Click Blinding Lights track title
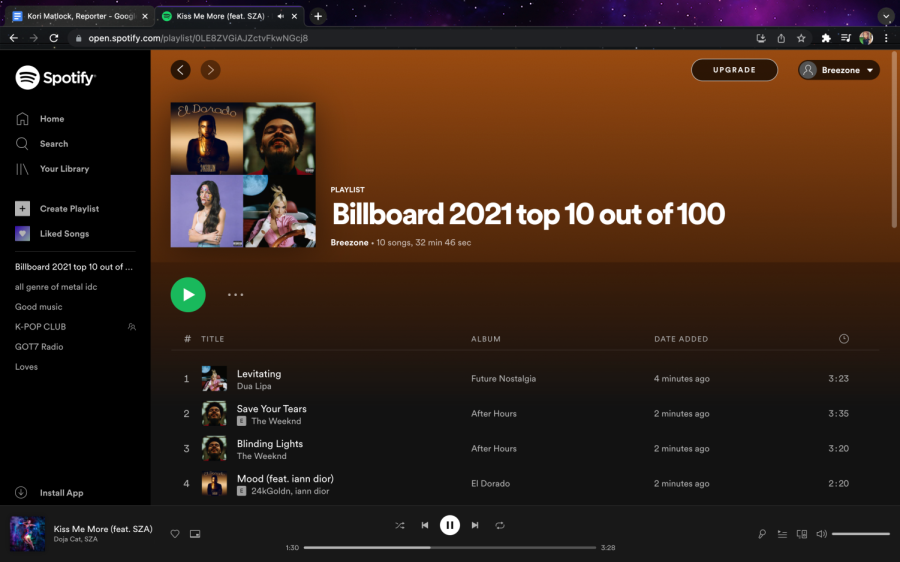The image size is (900, 562). click(x=270, y=444)
